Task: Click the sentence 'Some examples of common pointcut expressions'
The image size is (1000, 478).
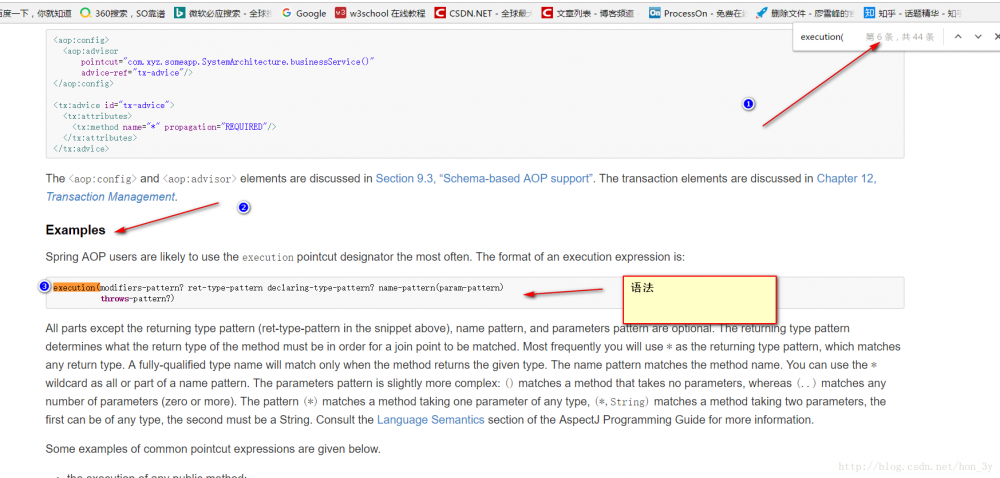Action: (x=213, y=449)
